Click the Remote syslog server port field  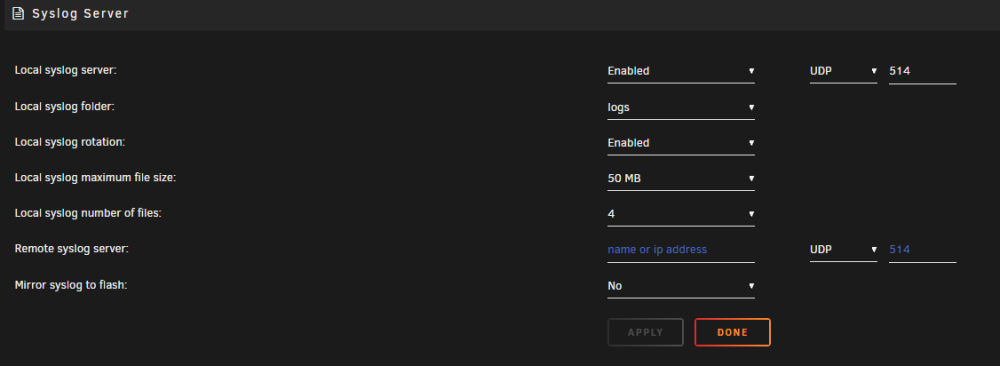(922, 250)
